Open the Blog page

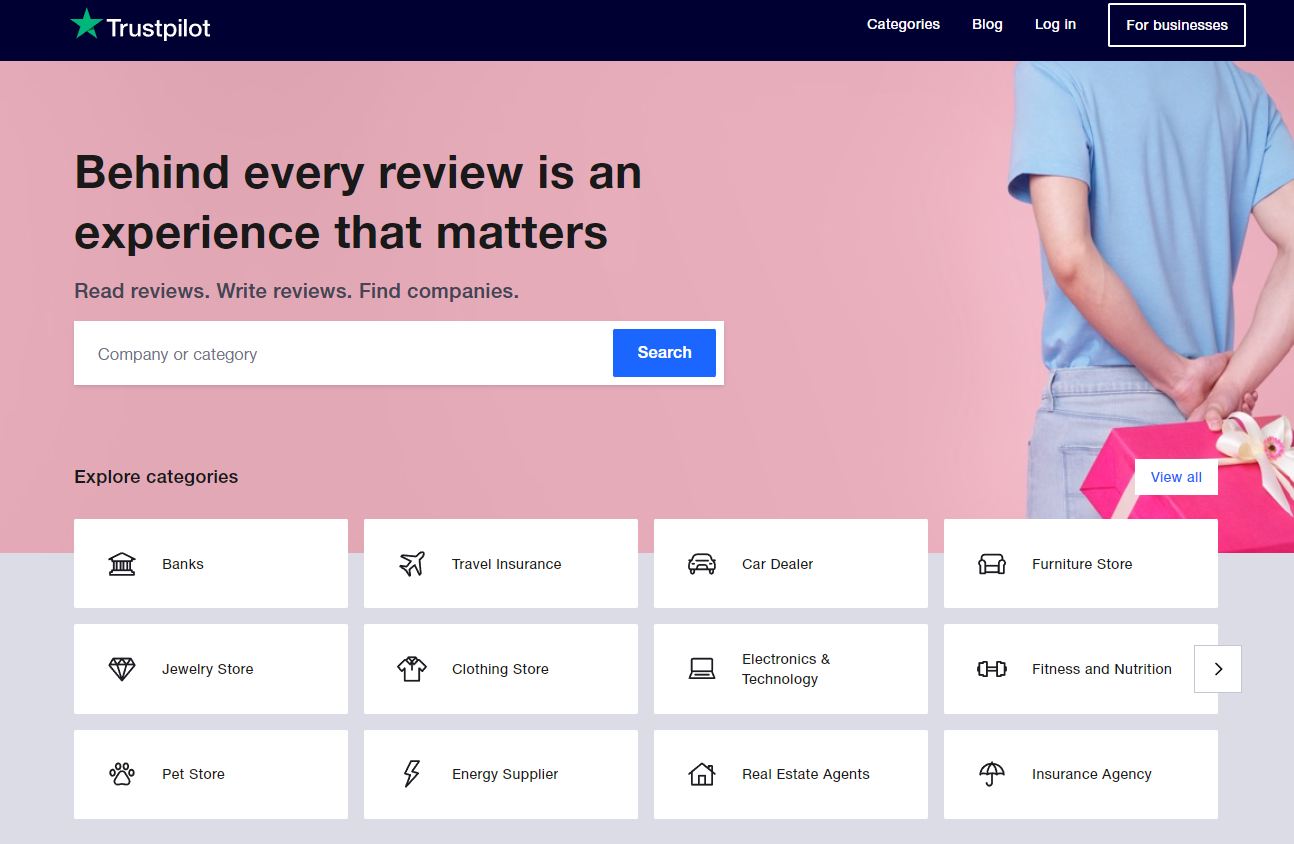pyautogui.click(x=987, y=24)
